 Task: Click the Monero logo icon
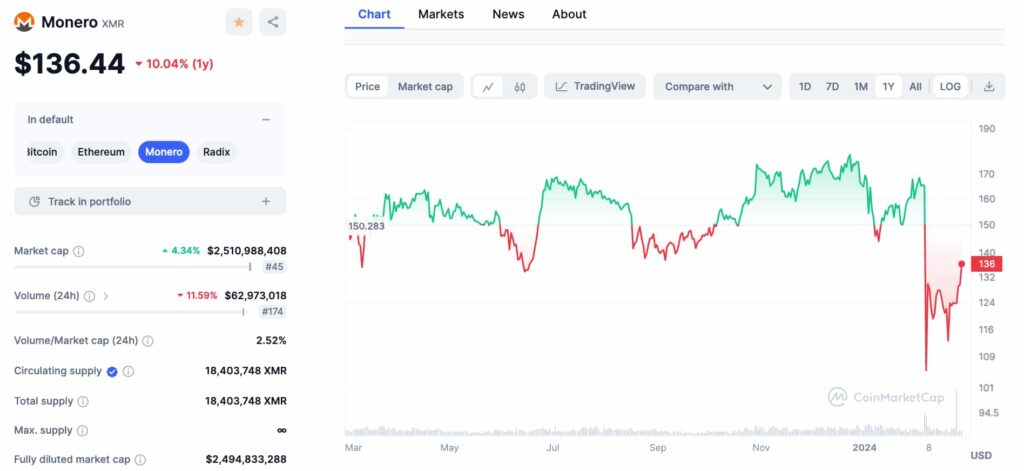(24, 22)
